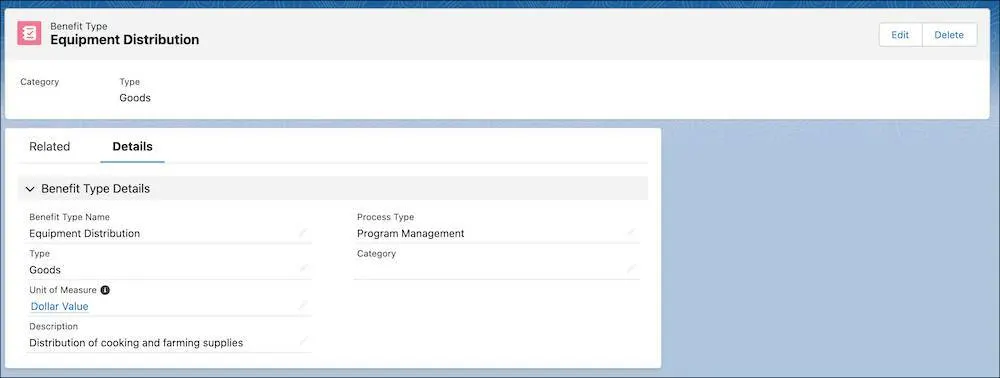Click pencil icon for Description field

click(x=303, y=342)
